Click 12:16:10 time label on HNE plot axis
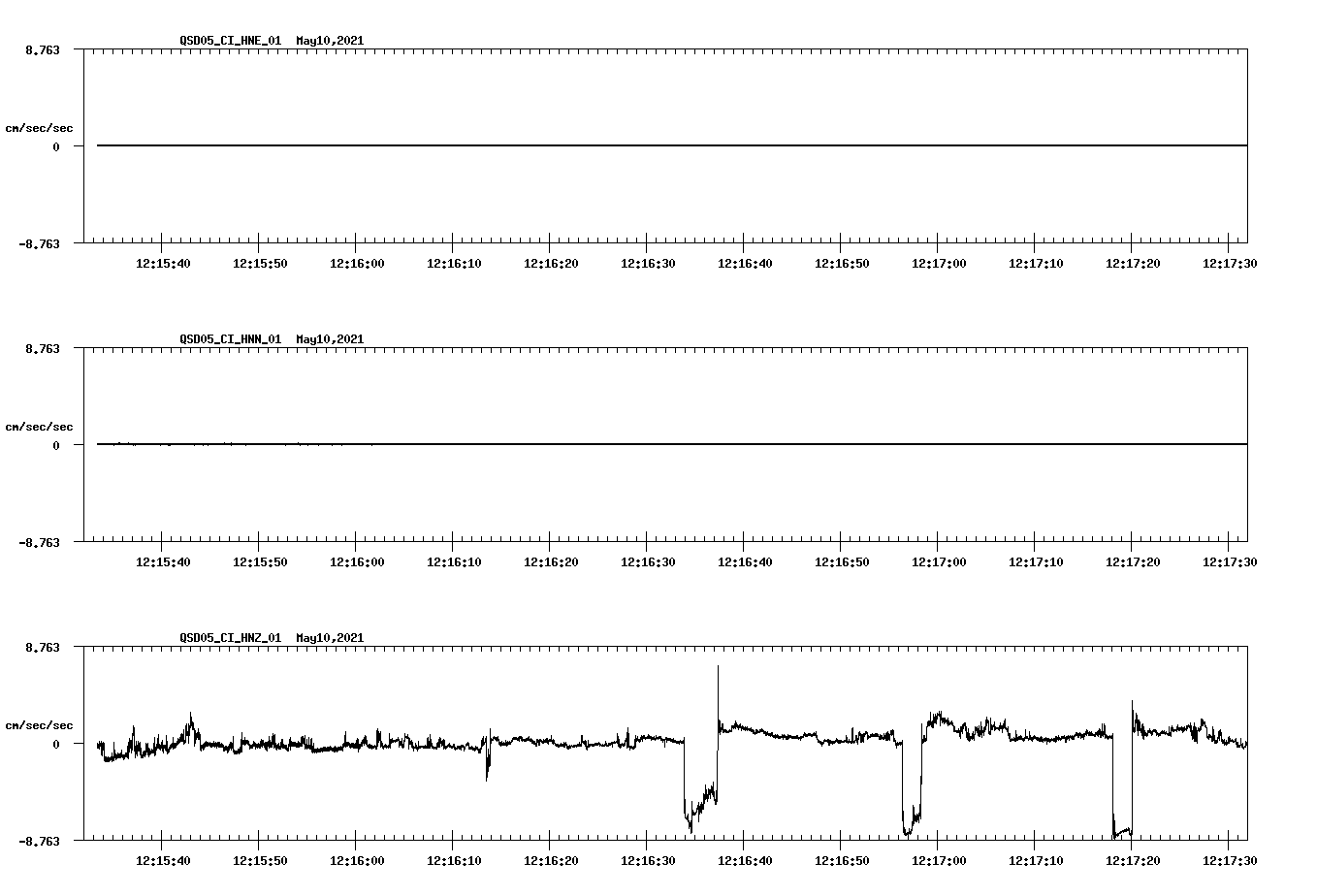Viewport: 1317px width, 896px height. click(454, 263)
